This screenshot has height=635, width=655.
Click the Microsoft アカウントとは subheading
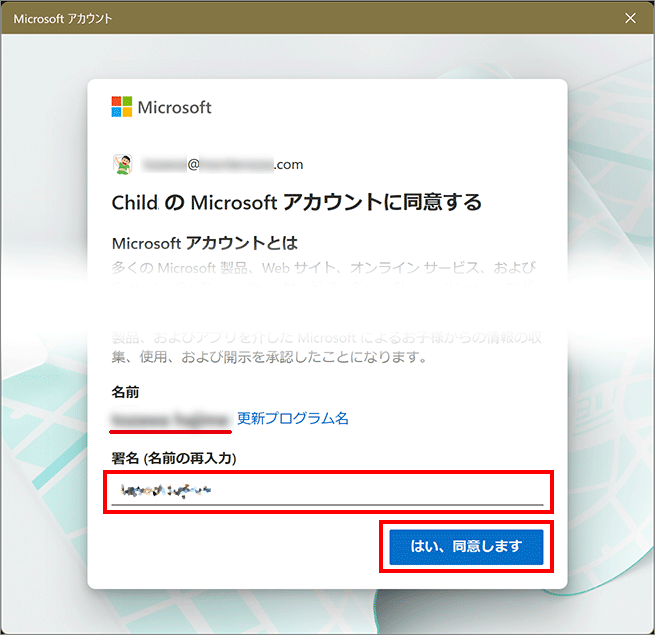coord(205,243)
